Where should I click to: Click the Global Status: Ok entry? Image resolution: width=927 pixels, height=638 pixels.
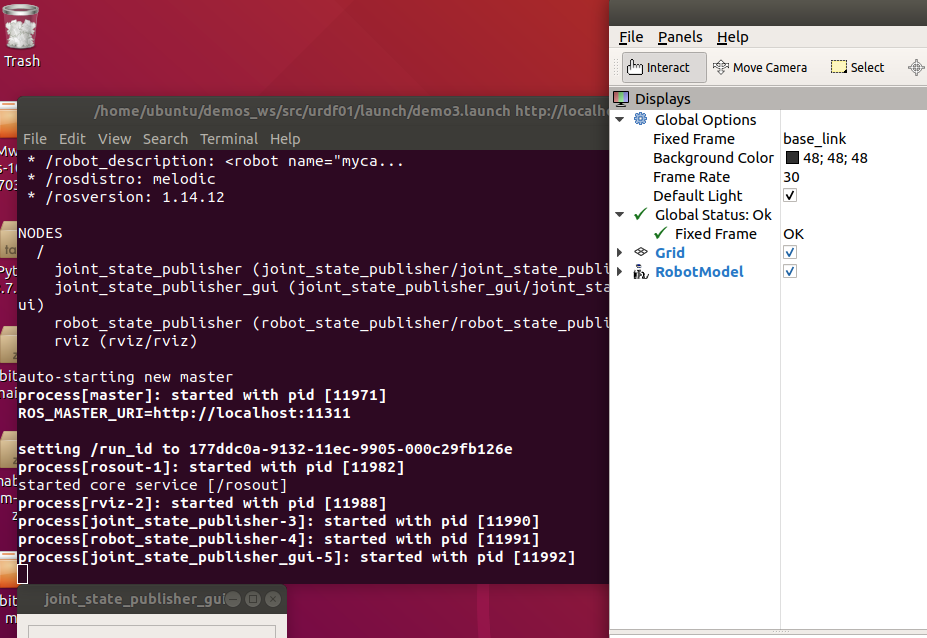click(713, 214)
